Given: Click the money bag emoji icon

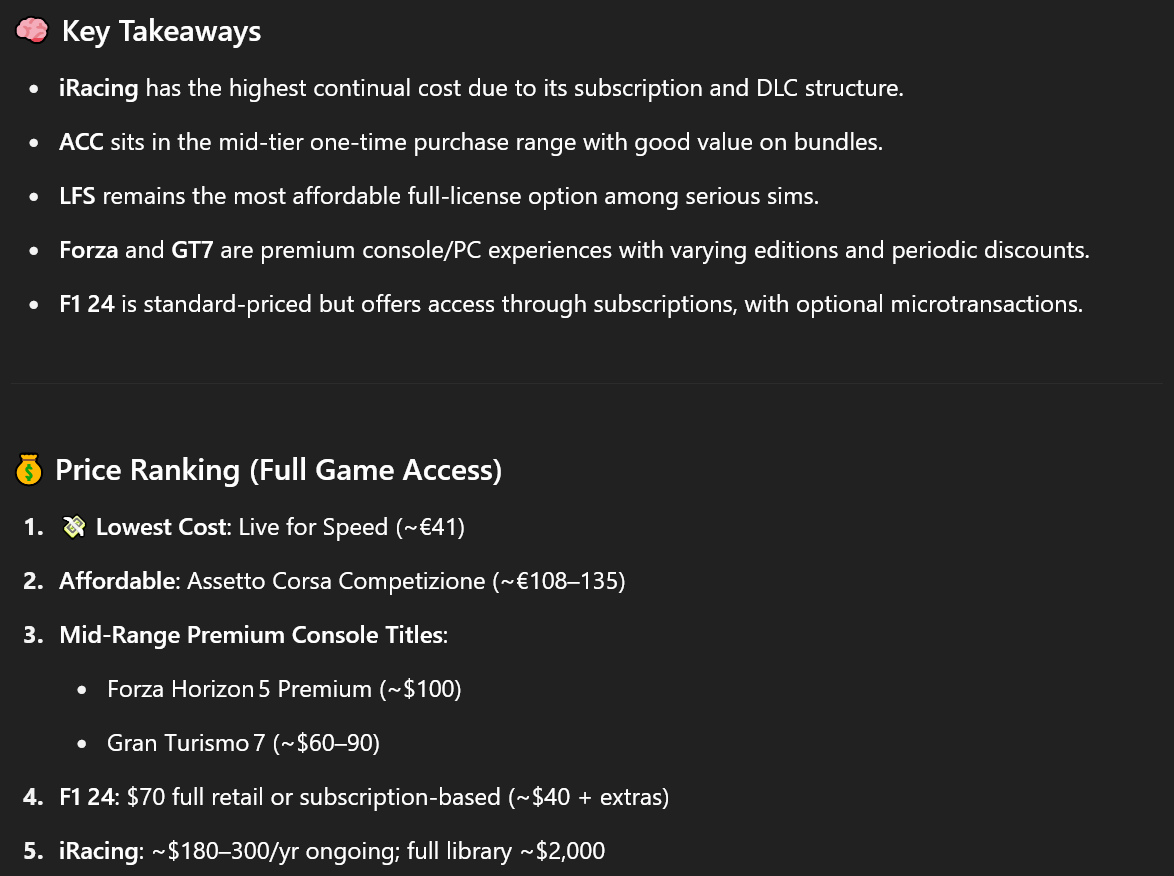Looking at the screenshot, I should coord(28,469).
